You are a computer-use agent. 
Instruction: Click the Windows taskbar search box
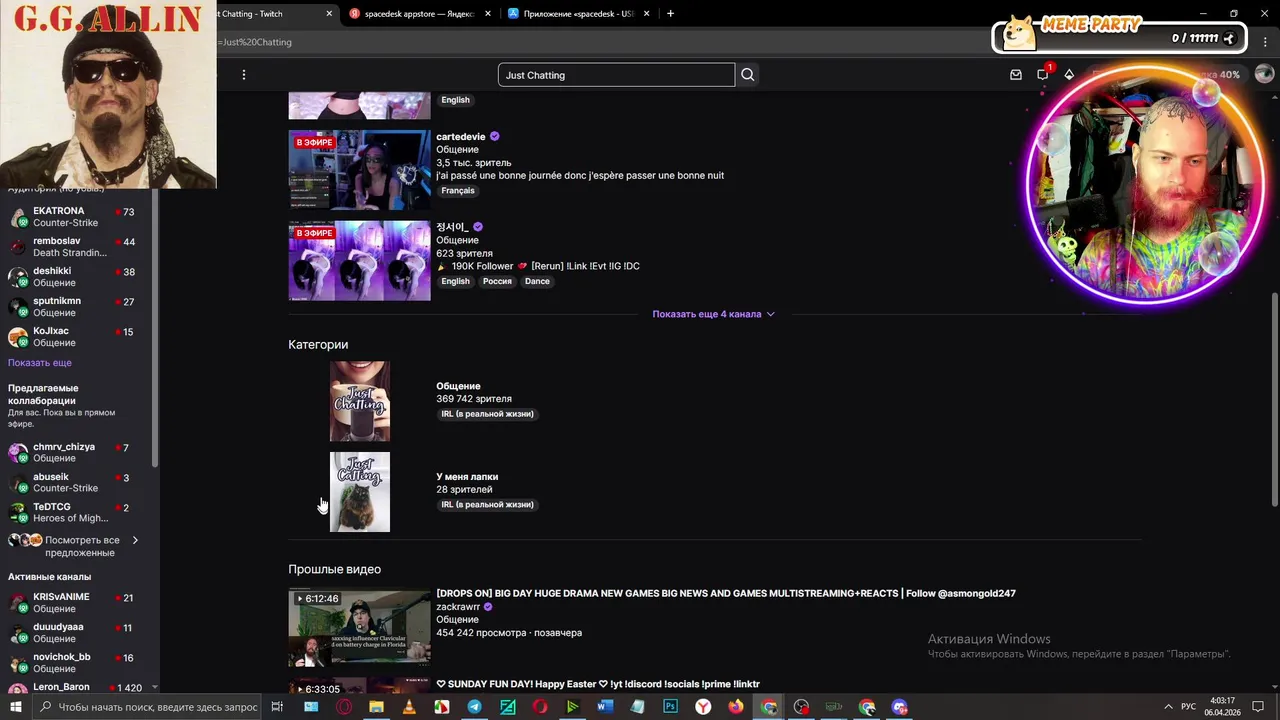147,707
